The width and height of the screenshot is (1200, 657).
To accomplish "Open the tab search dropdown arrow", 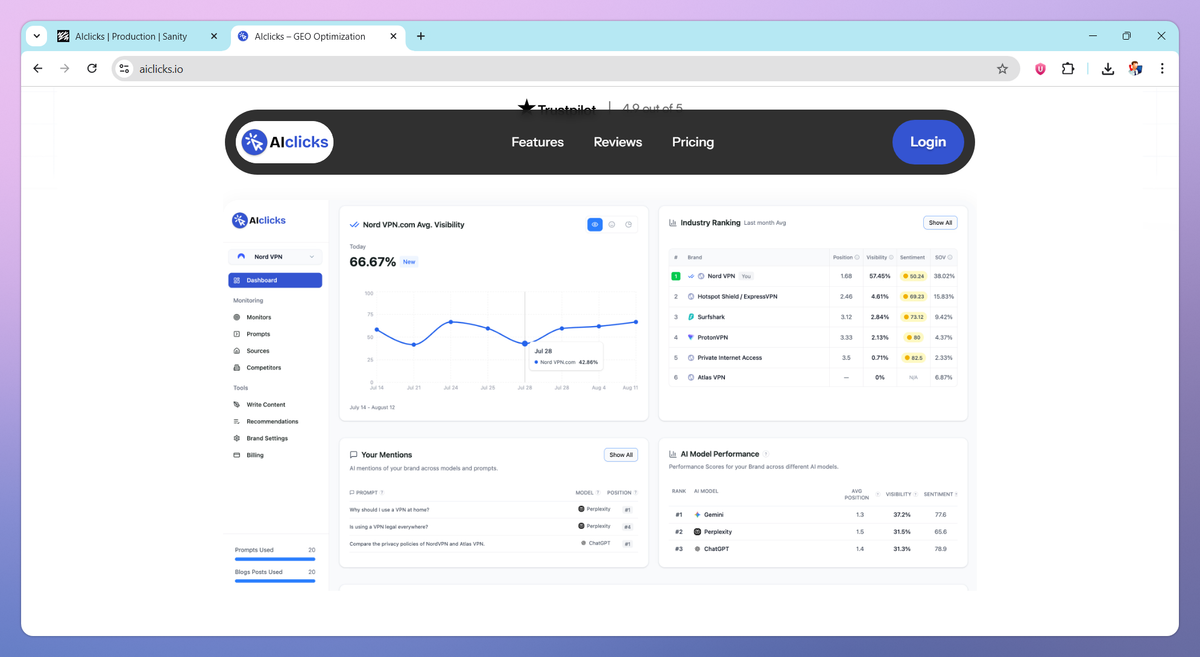I will pos(37,36).
